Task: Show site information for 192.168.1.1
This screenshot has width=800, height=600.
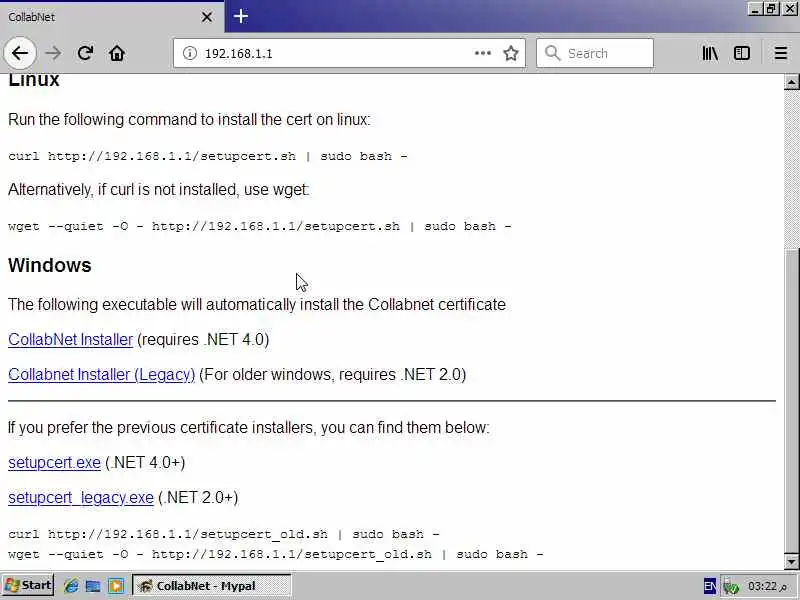Action: [x=190, y=53]
